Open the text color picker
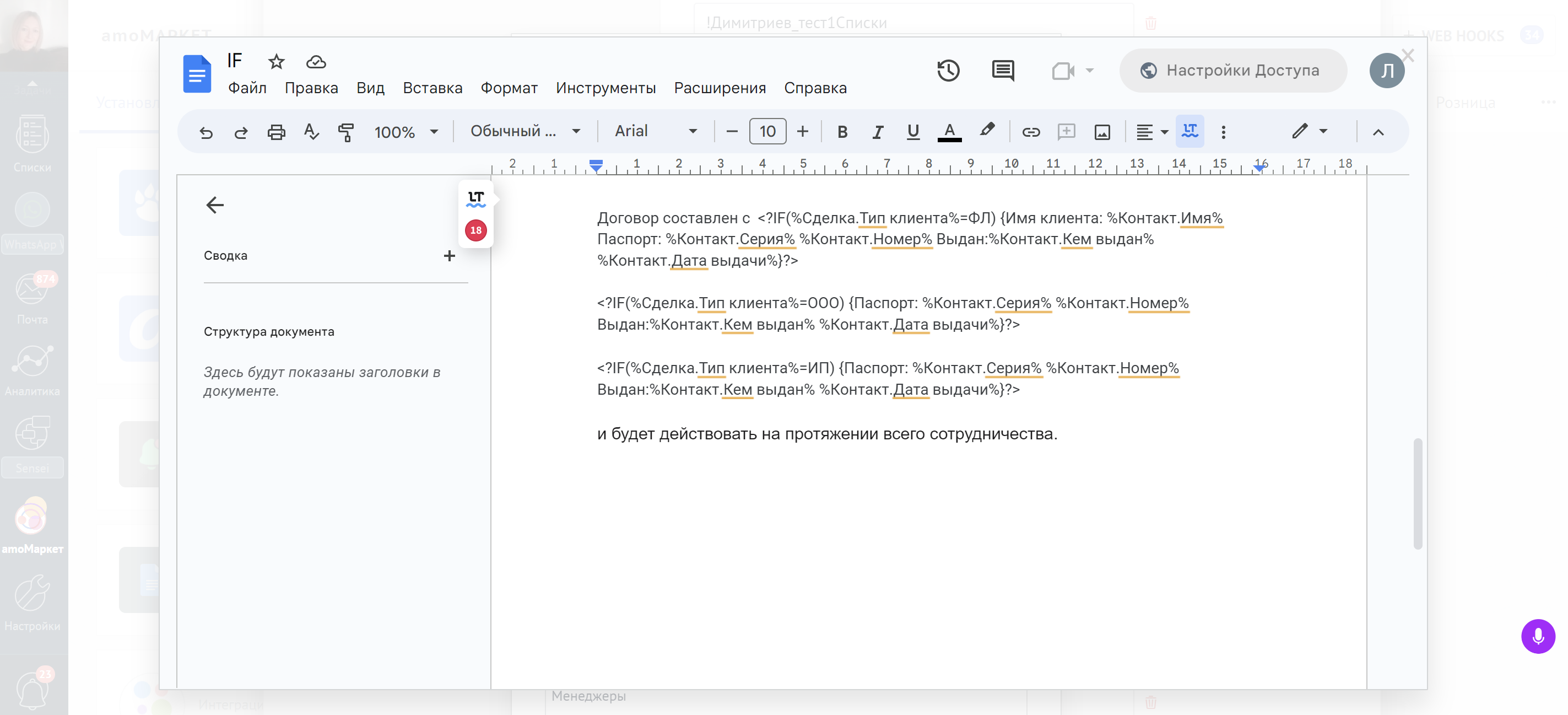Image resolution: width=1568 pixels, height=715 pixels. click(x=949, y=132)
